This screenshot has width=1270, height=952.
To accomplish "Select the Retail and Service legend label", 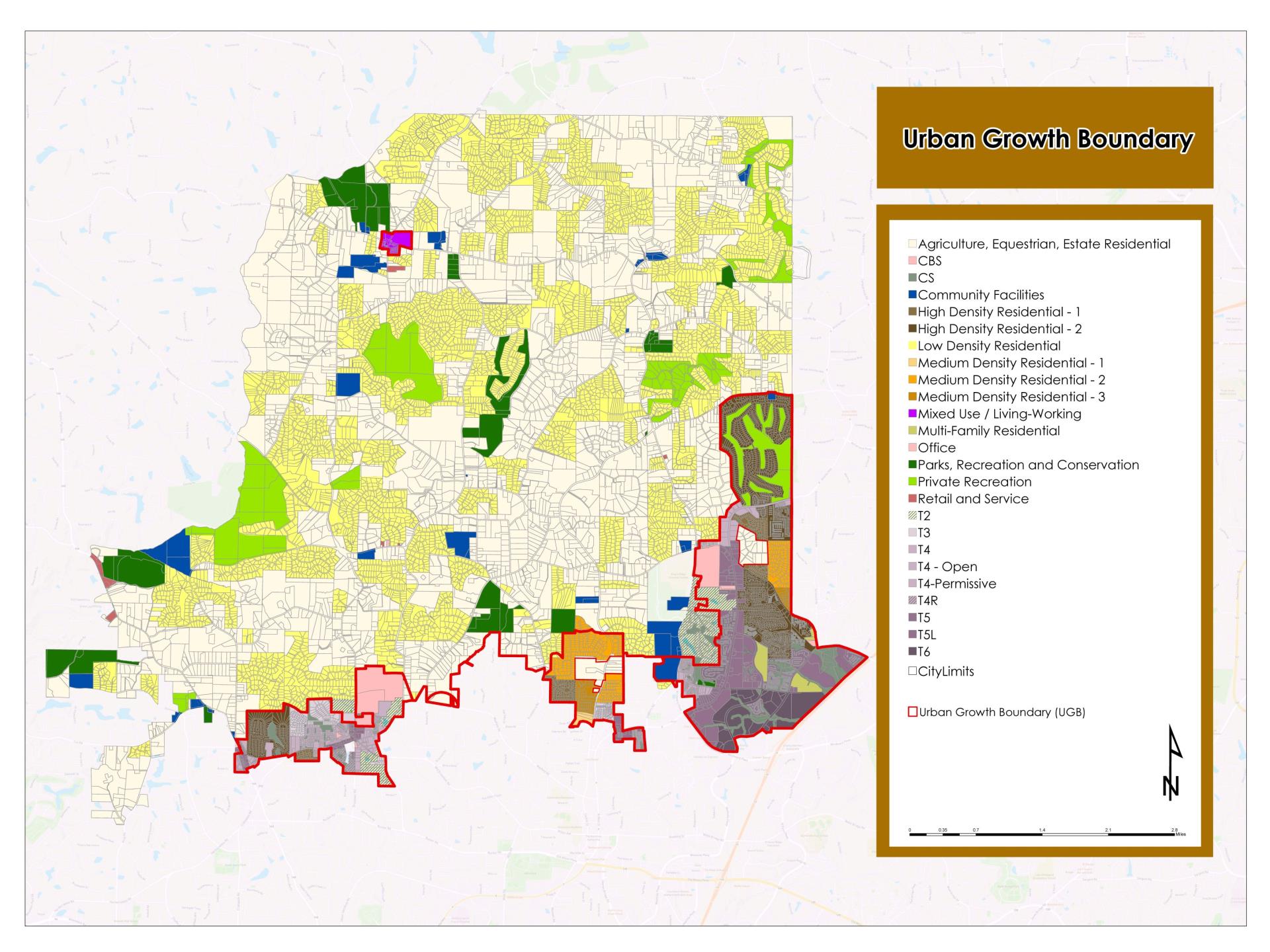I will (x=973, y=499).
